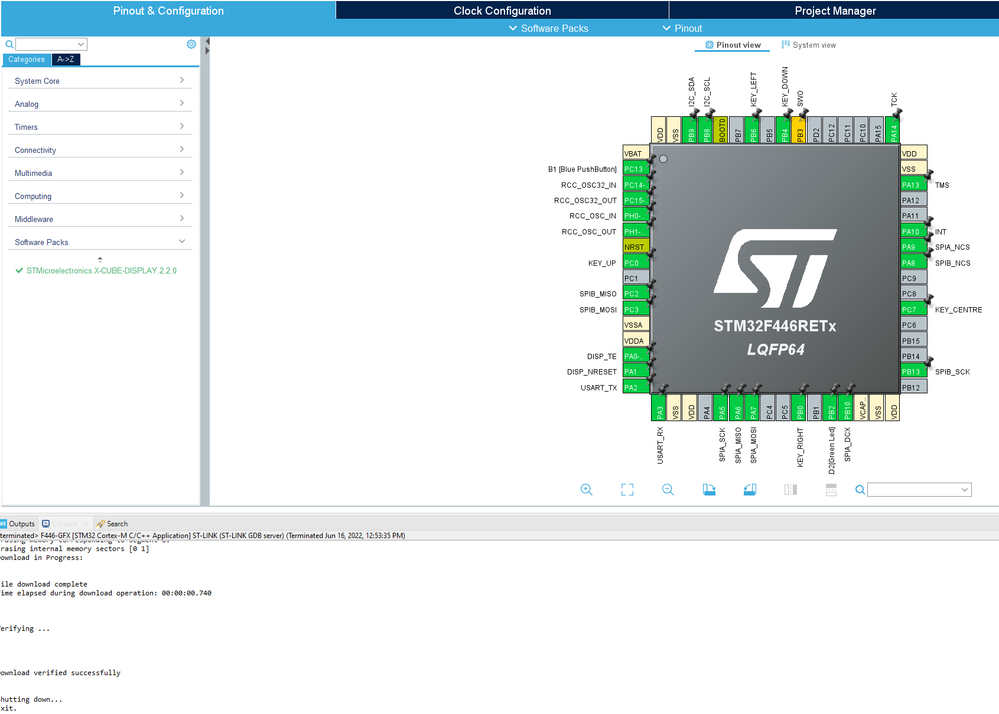Click the zoom in magnifier icon
Viewport: 999px width, 714px height.
pos(586,489)
